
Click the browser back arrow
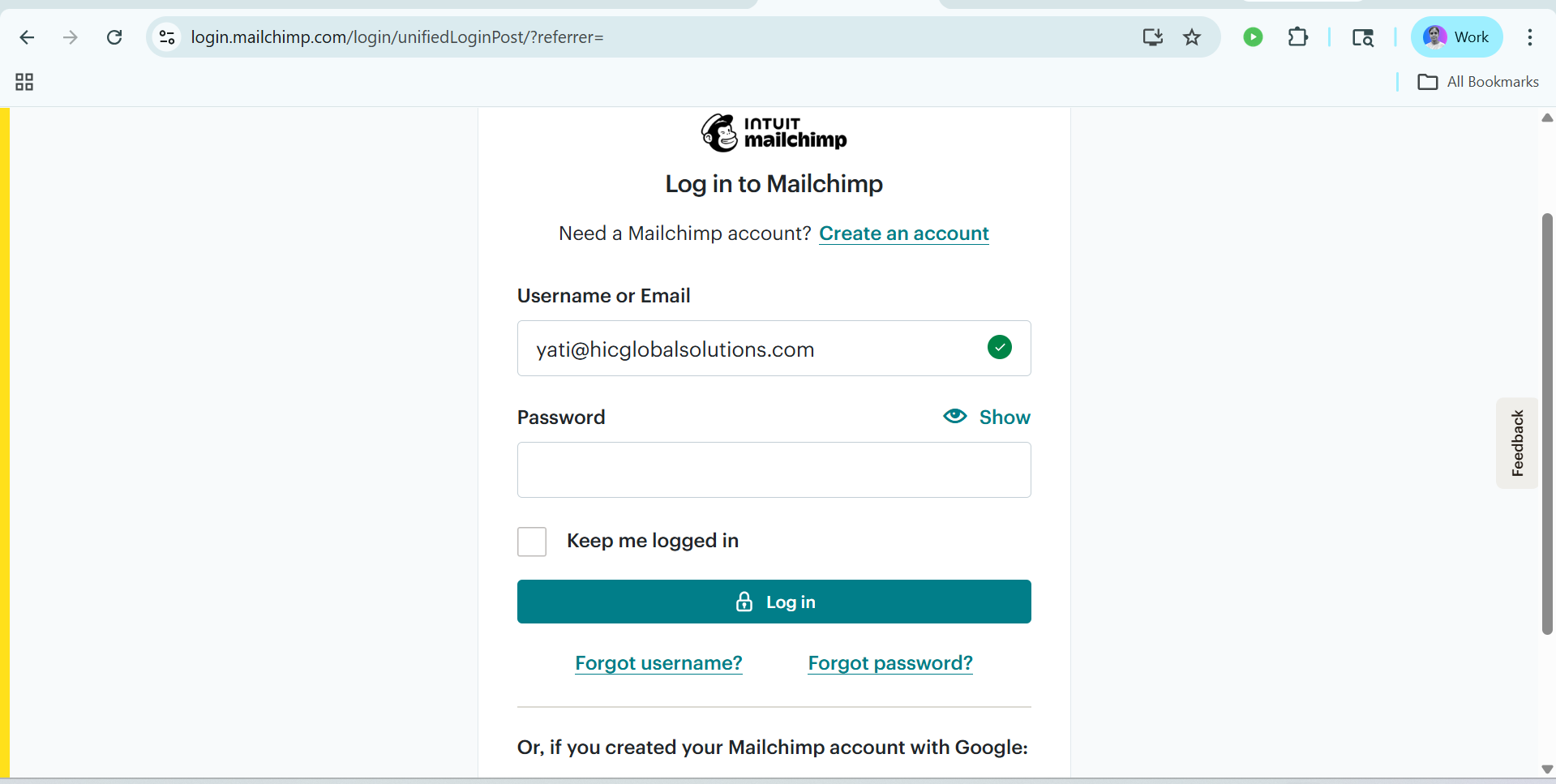click(x=27, y=37)
